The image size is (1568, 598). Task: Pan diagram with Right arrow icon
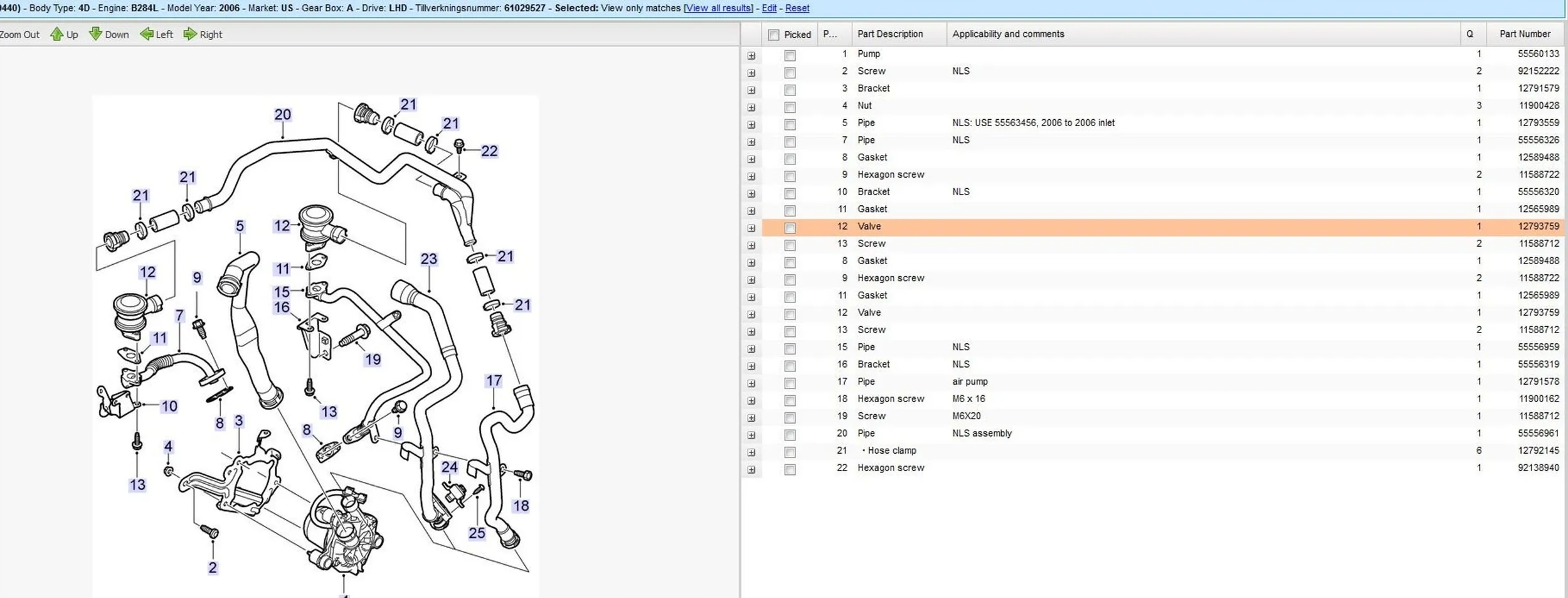pyautogui.click(x=190, y=35)
